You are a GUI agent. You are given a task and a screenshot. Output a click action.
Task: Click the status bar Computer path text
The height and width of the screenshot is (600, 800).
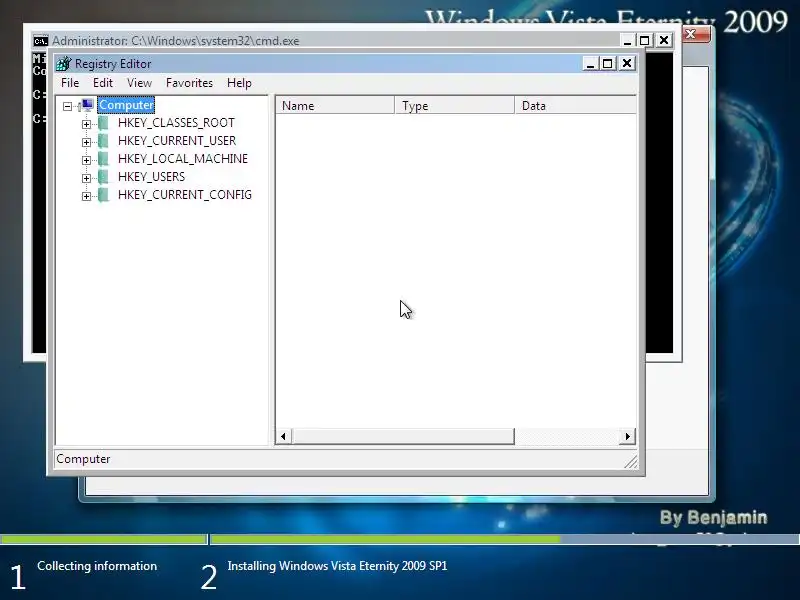(x=83, y=459)
